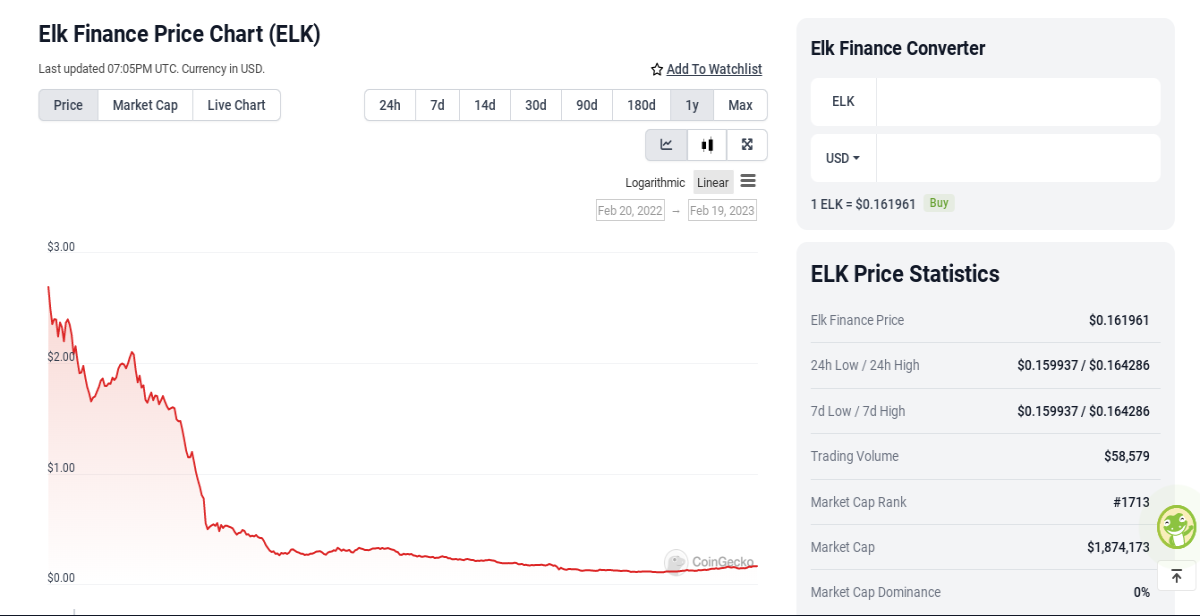
Task: Select the 1y time range
Action: click(x=692, y=105)
